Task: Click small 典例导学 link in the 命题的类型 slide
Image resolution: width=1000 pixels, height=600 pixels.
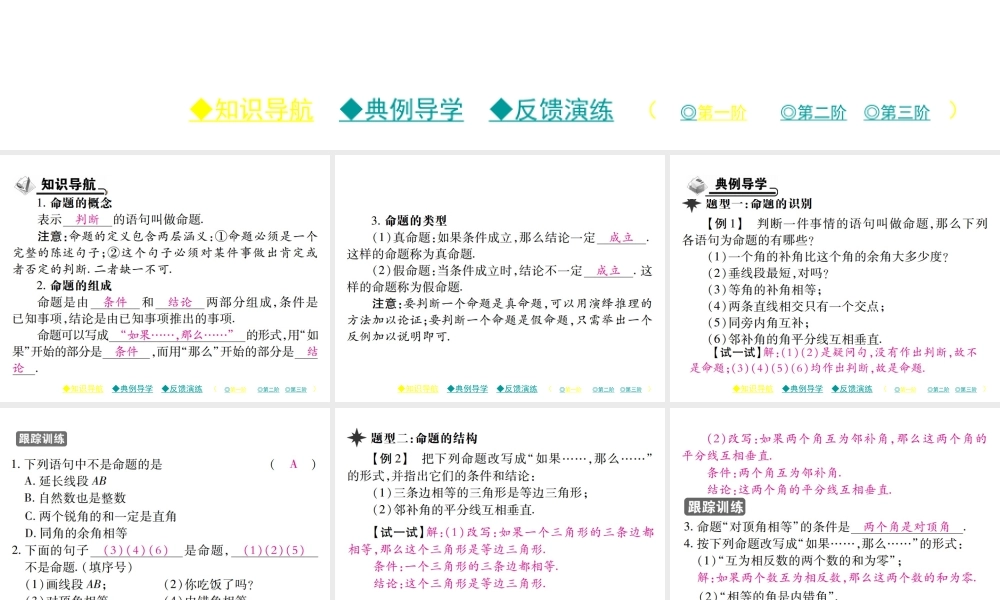Action: (467, 389)
